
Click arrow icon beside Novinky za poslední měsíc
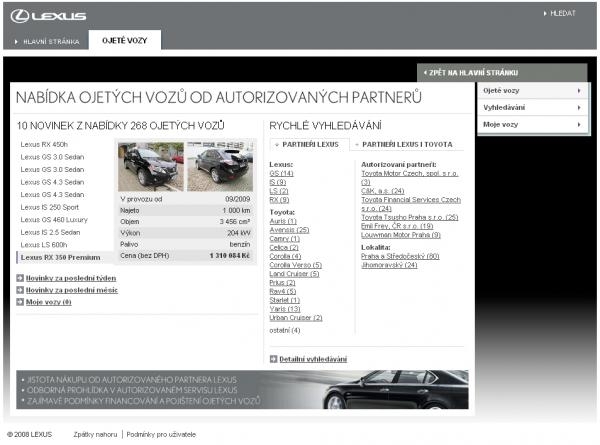pyautogui.click(x=20, y=290)
